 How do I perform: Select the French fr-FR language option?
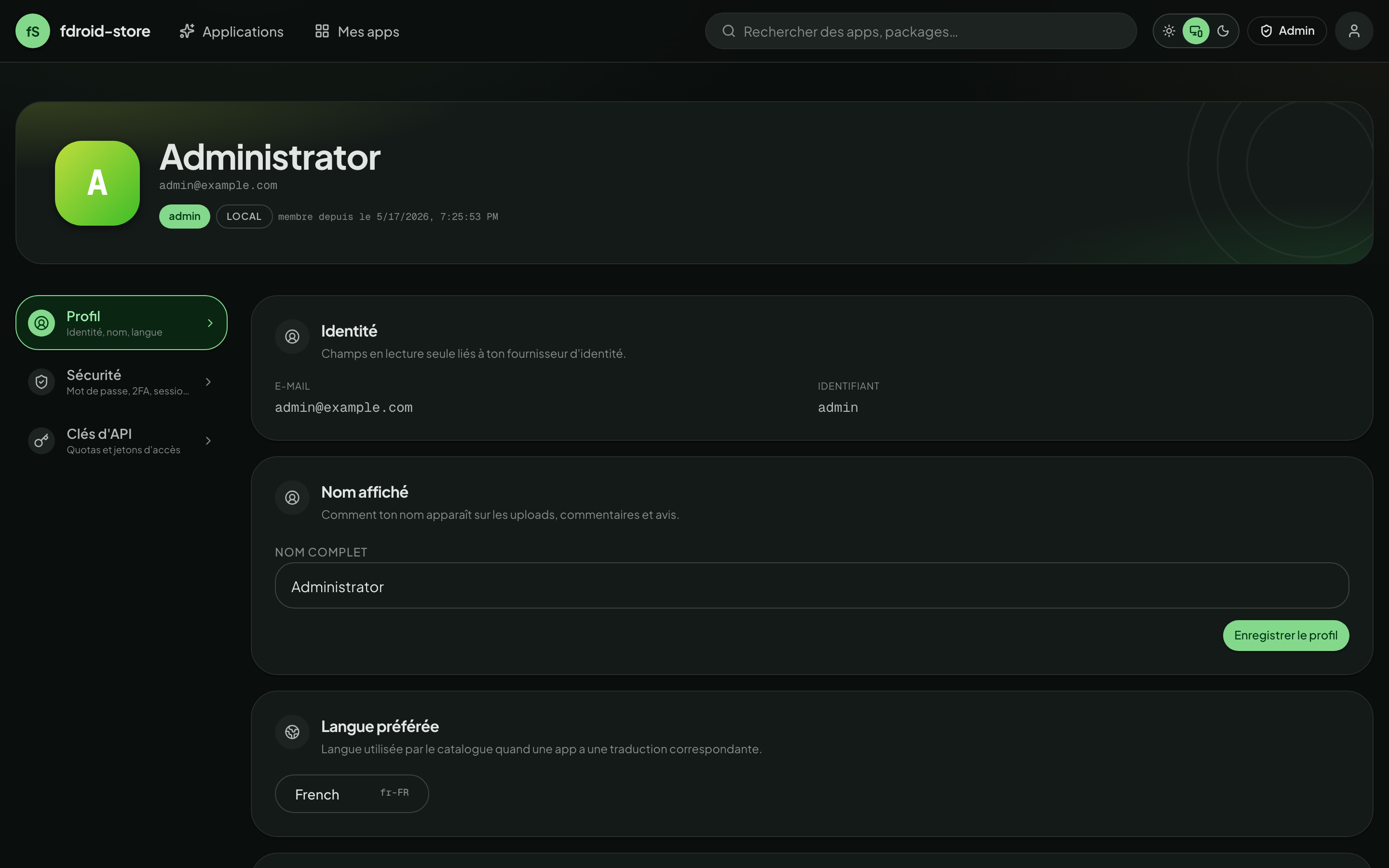point(352,794)
